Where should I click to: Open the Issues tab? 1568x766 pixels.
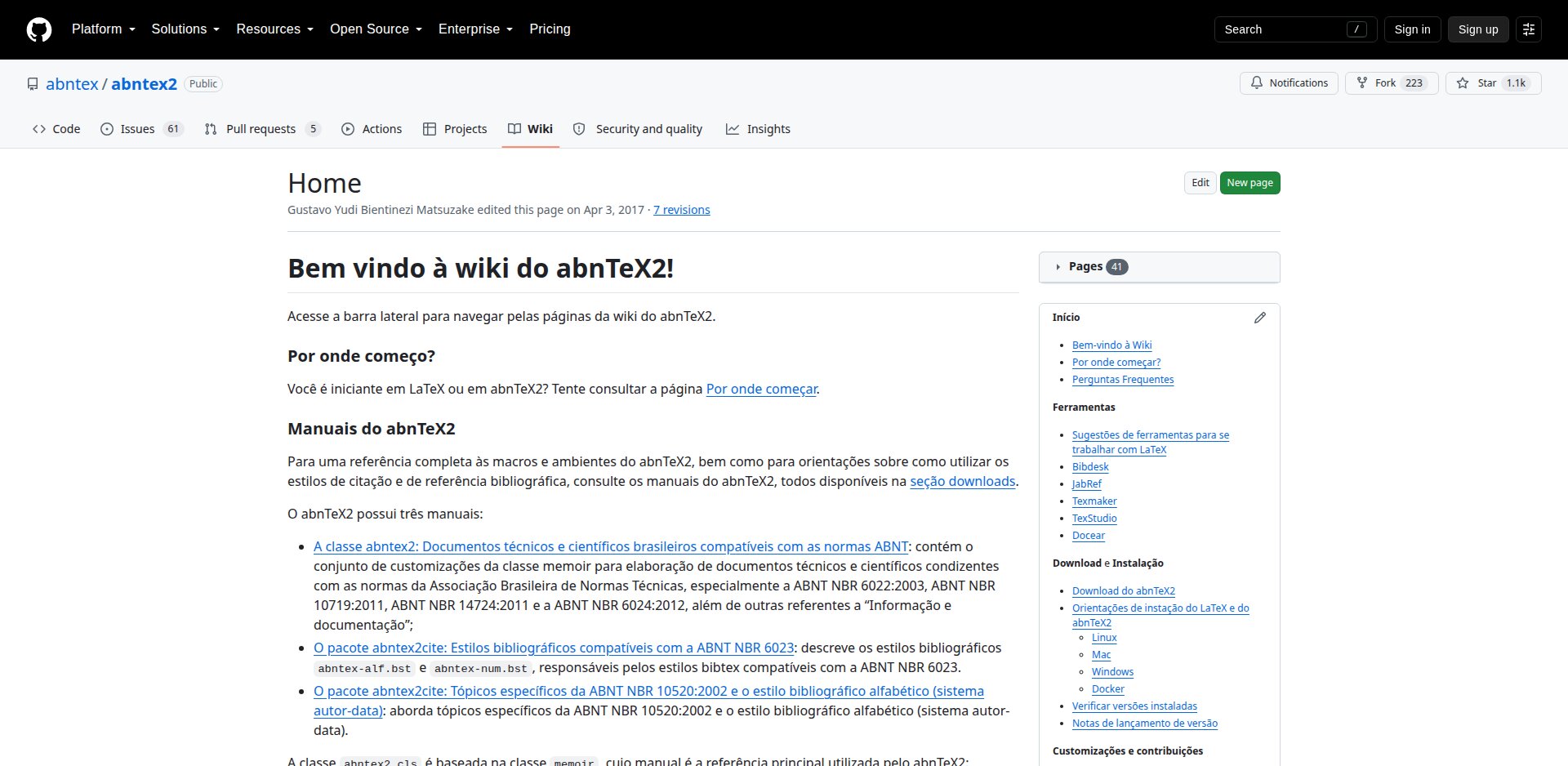pyautogui.click(x=141, y=129)
